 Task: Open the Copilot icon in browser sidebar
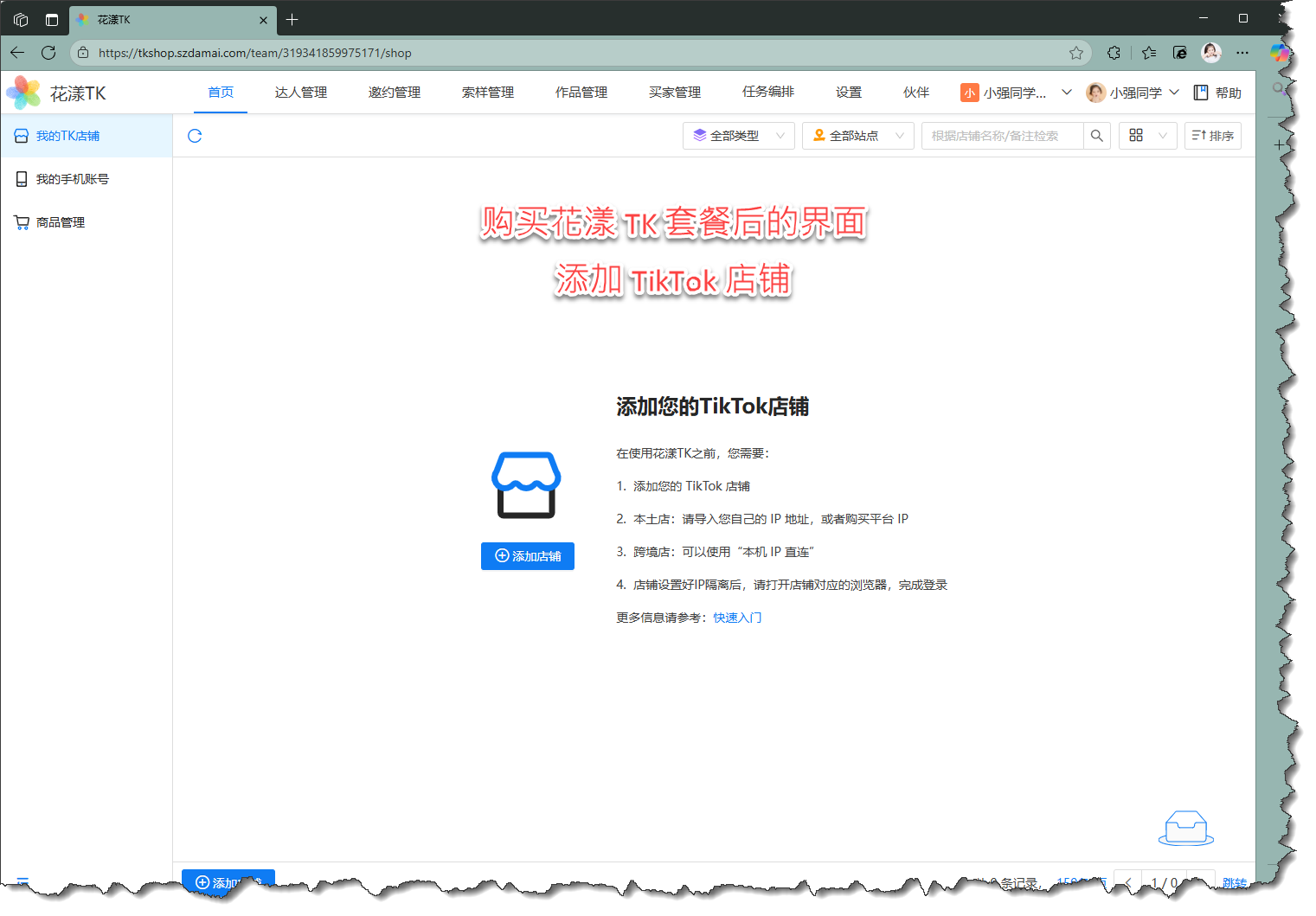tap(1280, 53)
